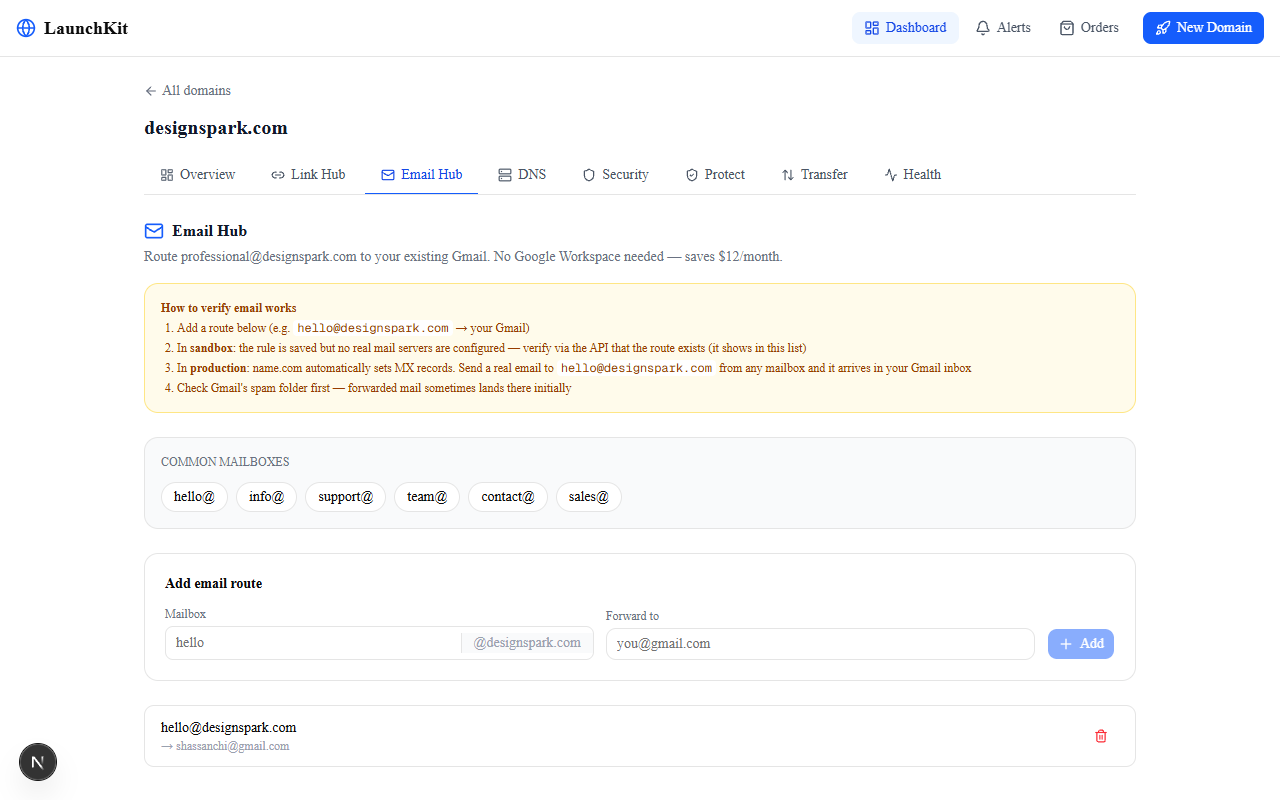Start a New Domain
This screenshot has width=1280, height=800.
coord(1203,28)
